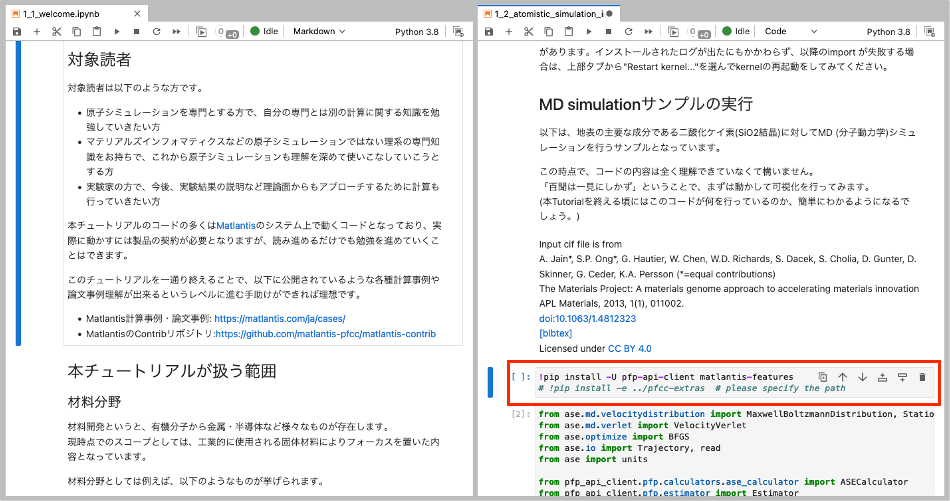The image size is (950, 501).
Task: Move the pip install cell down
Action: tap(862, 377)
